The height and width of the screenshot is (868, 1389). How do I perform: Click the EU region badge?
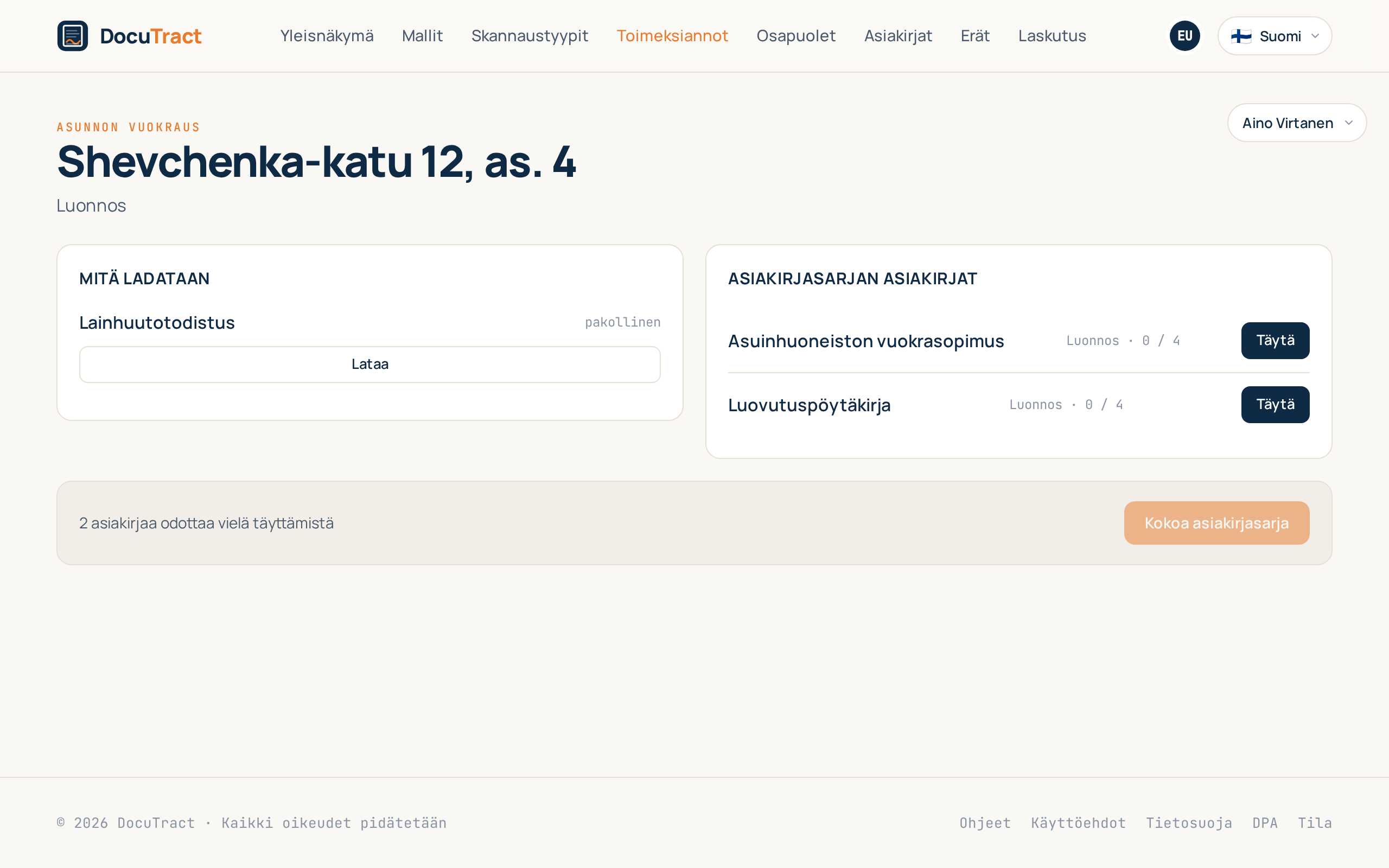(x=1184, y=36)
